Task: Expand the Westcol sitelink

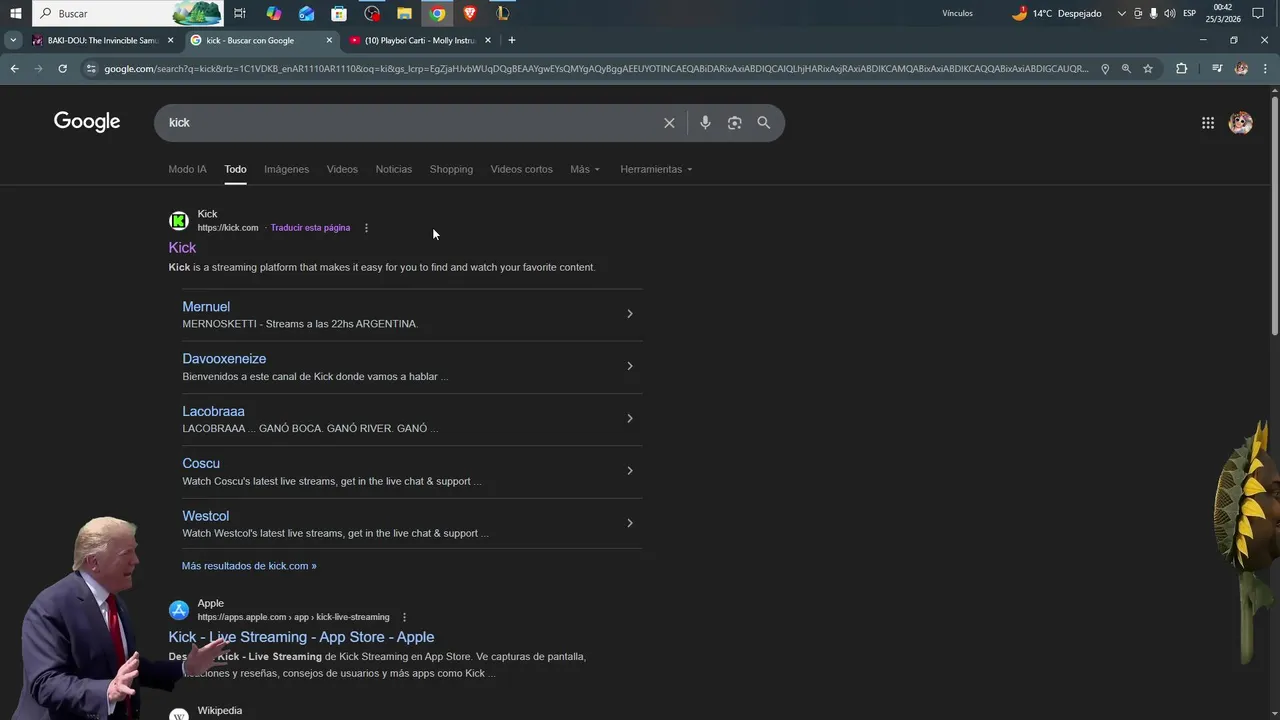Action: [629, 523]
